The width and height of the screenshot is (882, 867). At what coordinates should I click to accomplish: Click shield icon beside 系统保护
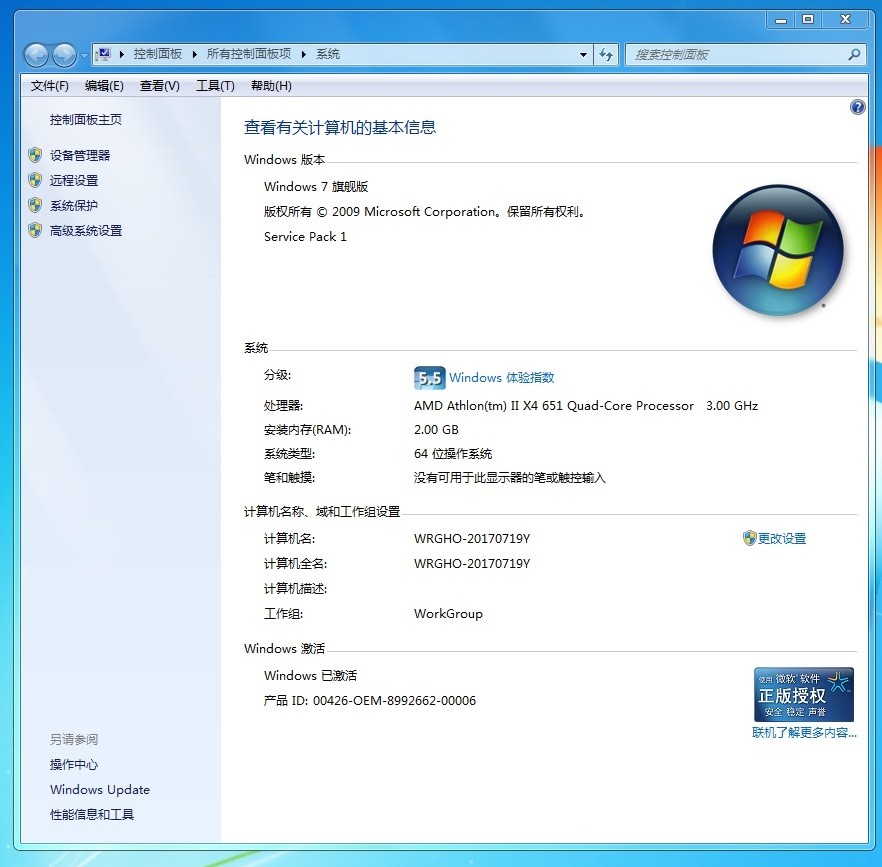coord(35,205)
